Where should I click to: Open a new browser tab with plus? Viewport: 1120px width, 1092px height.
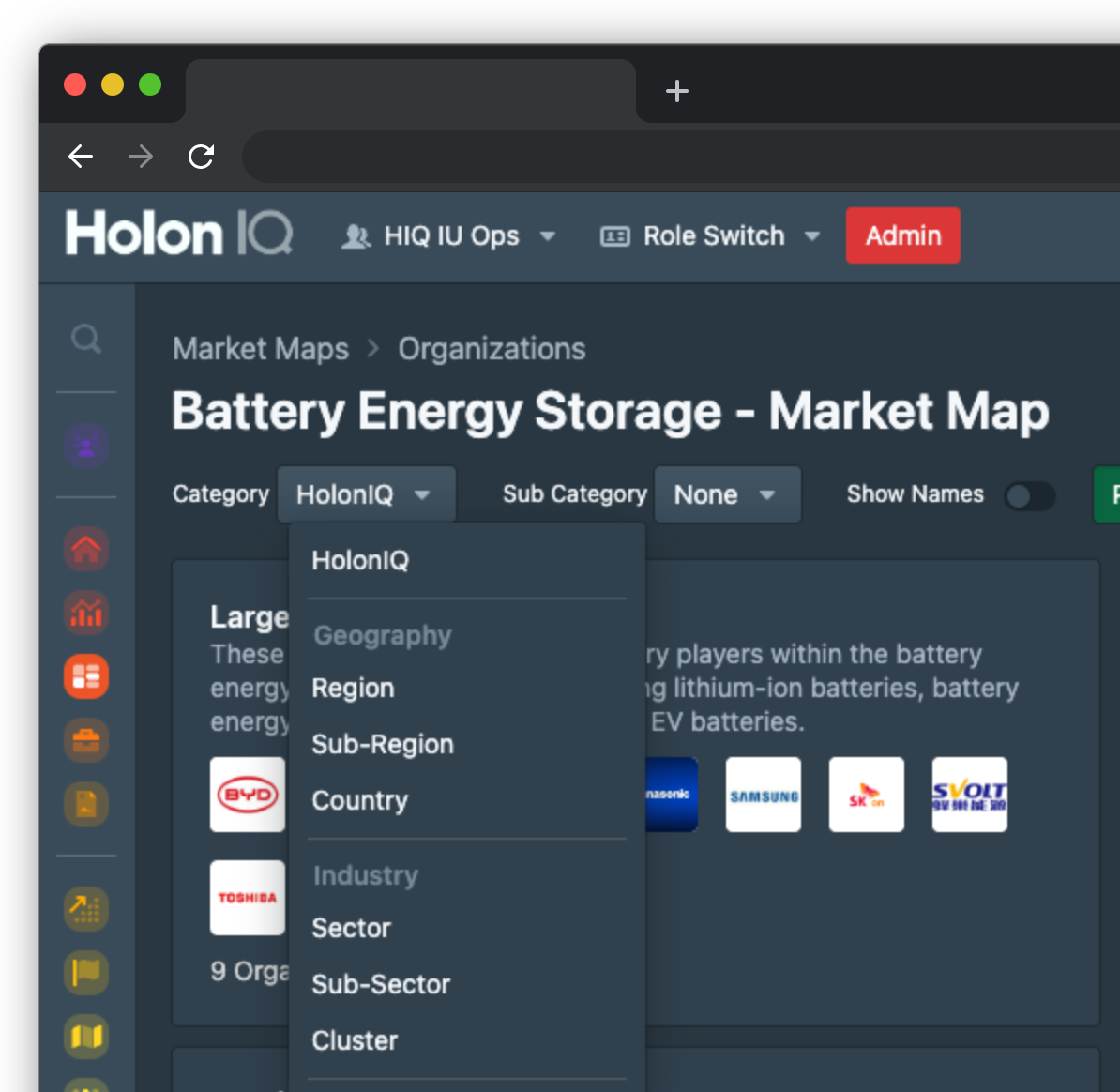point(676,91)
